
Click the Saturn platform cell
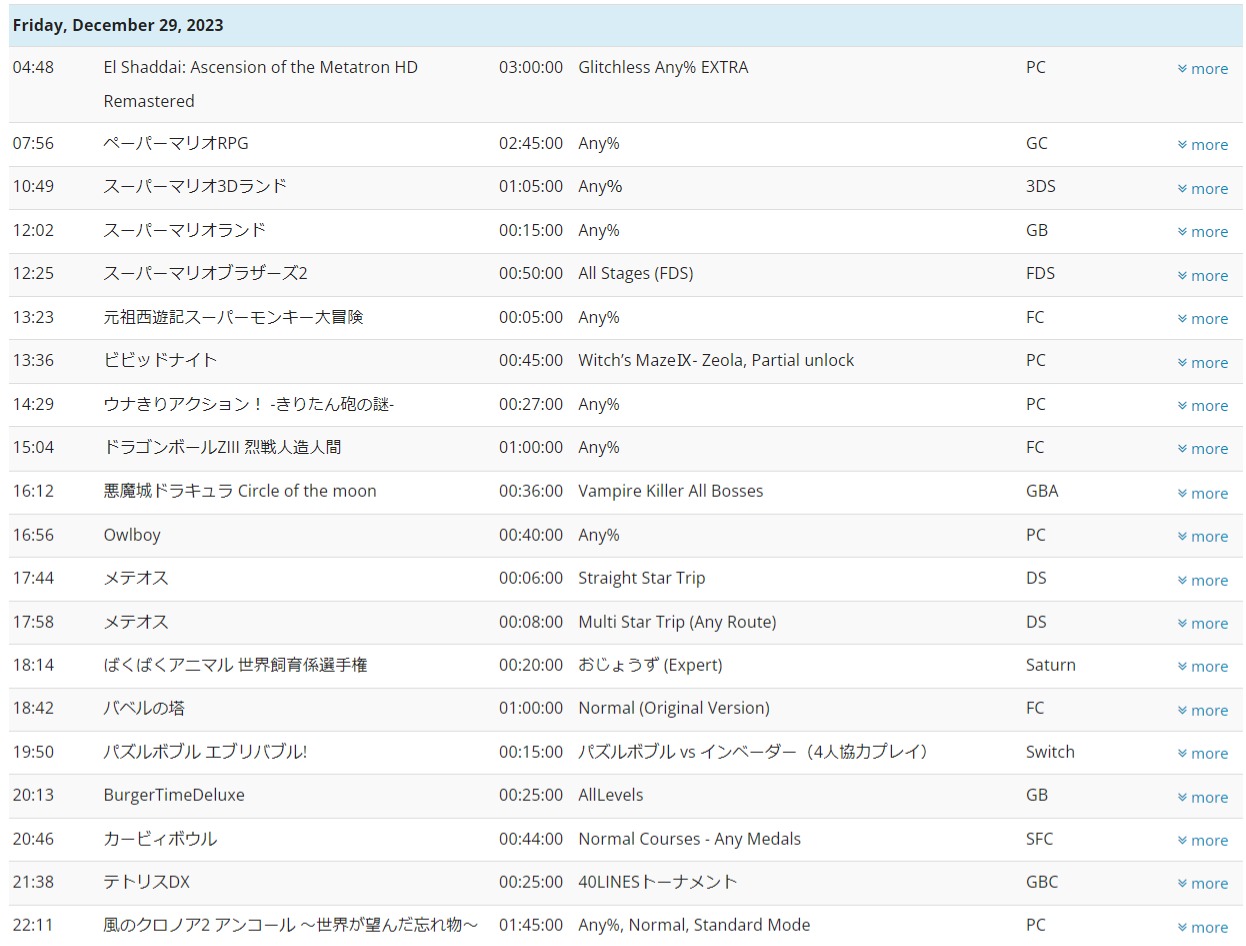coord(1051,665)
